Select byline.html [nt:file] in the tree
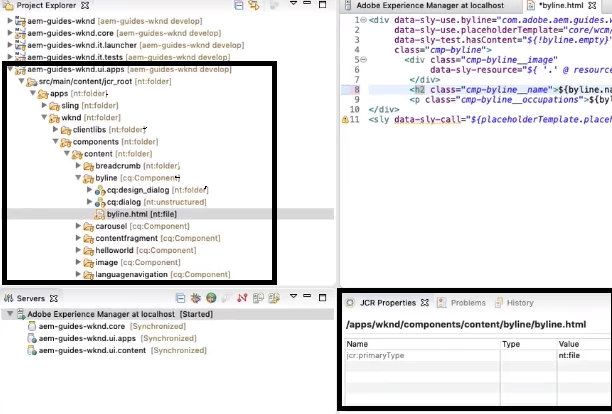 point(142,214)
